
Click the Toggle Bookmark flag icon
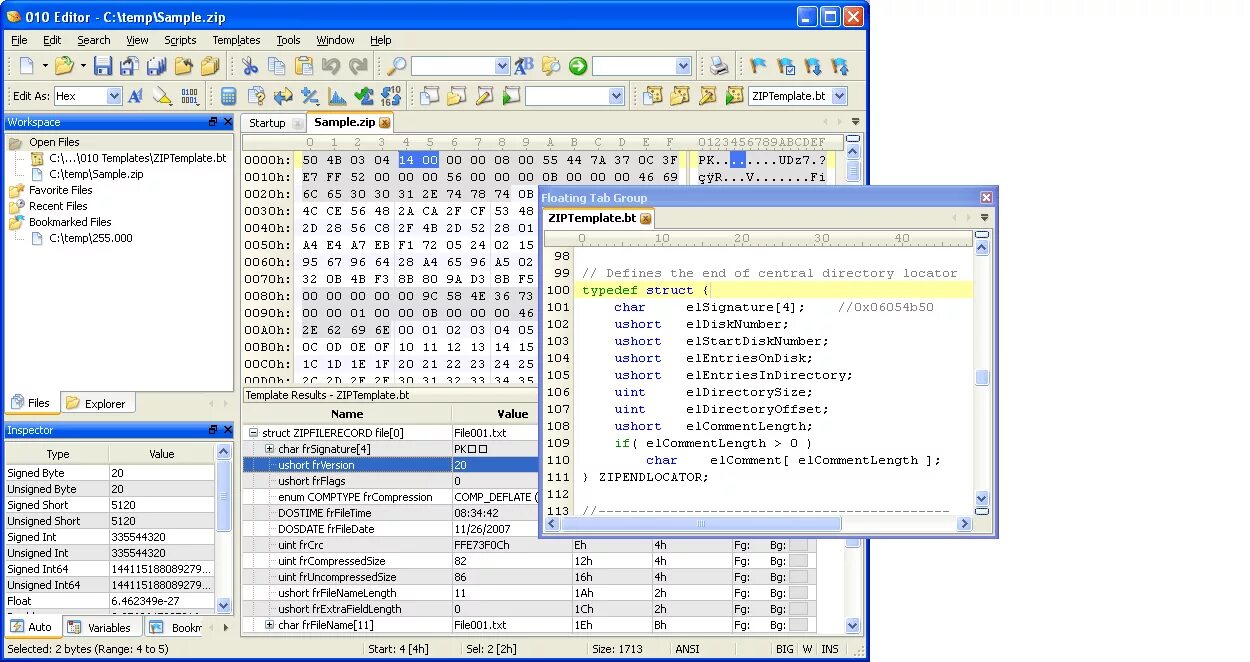[759, 67]
